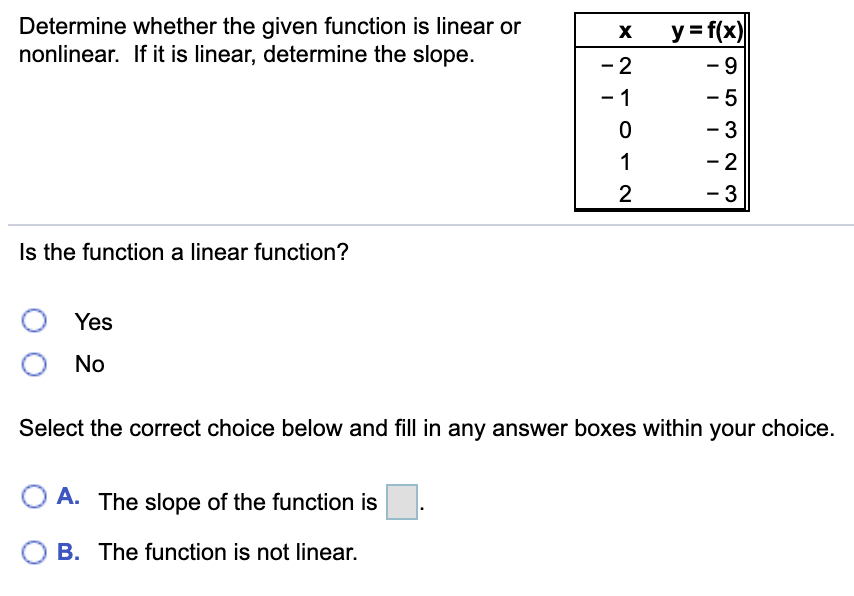Click the table header labeled x

pyautogui.click(x=623, y=30)
